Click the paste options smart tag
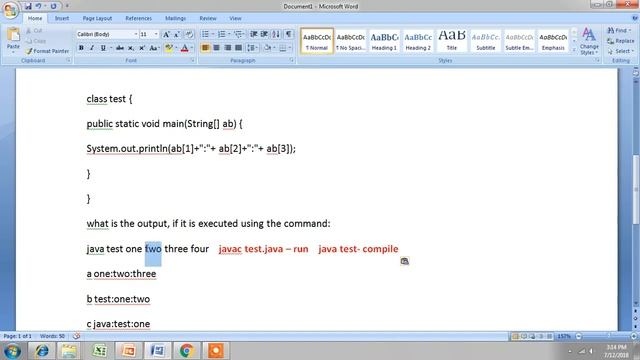This screenshot has width=640, height=360. (x=404, y=261)
